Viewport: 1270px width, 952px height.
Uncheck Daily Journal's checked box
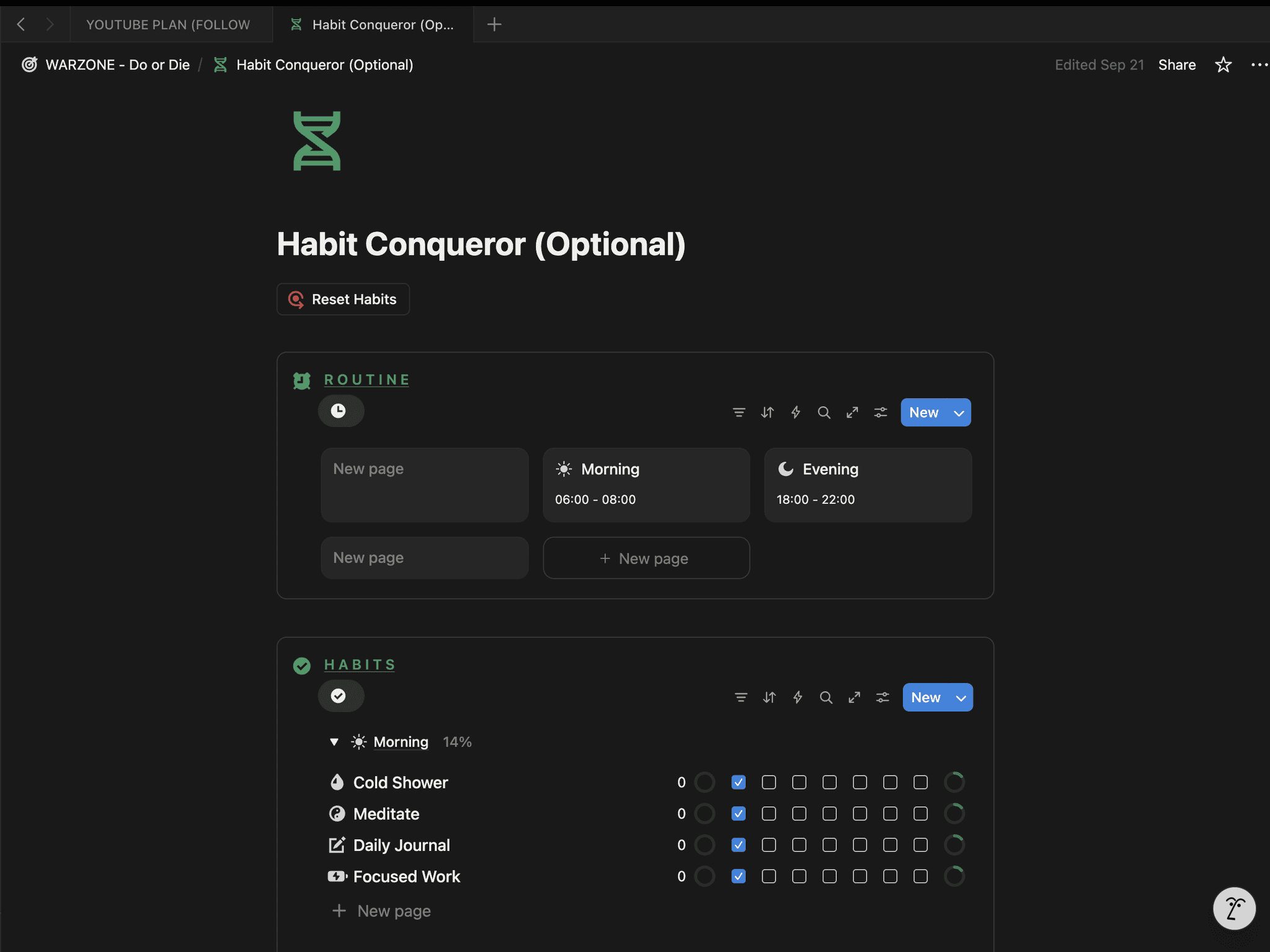tap(738, 845)
